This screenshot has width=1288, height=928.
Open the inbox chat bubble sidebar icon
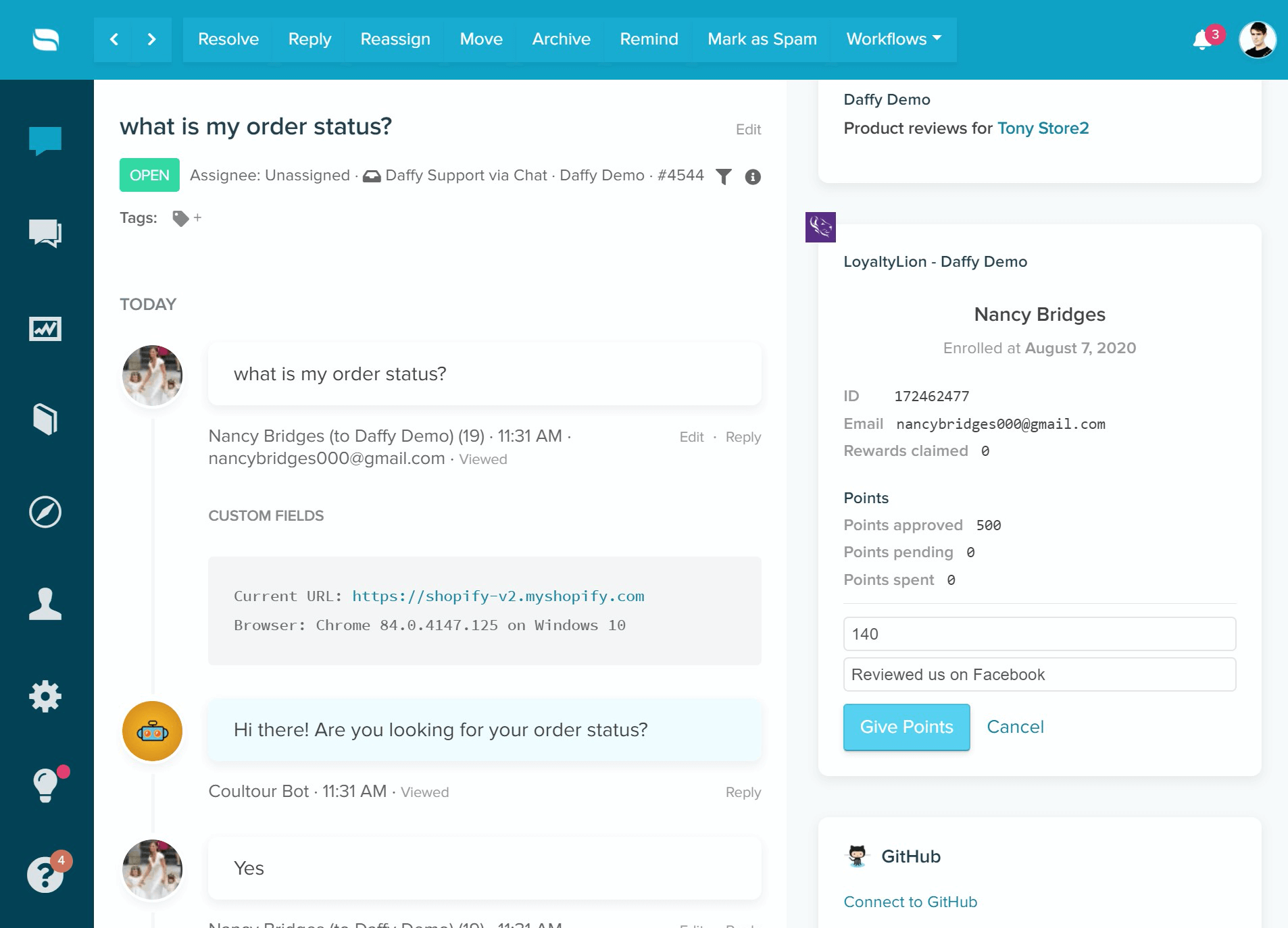point(45,140)
